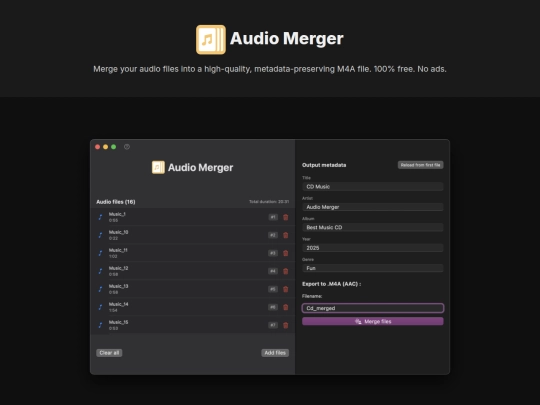Click the music note icon of Music_13
Viewport: 540px width, 405px height.
click(x=100, y=289)
